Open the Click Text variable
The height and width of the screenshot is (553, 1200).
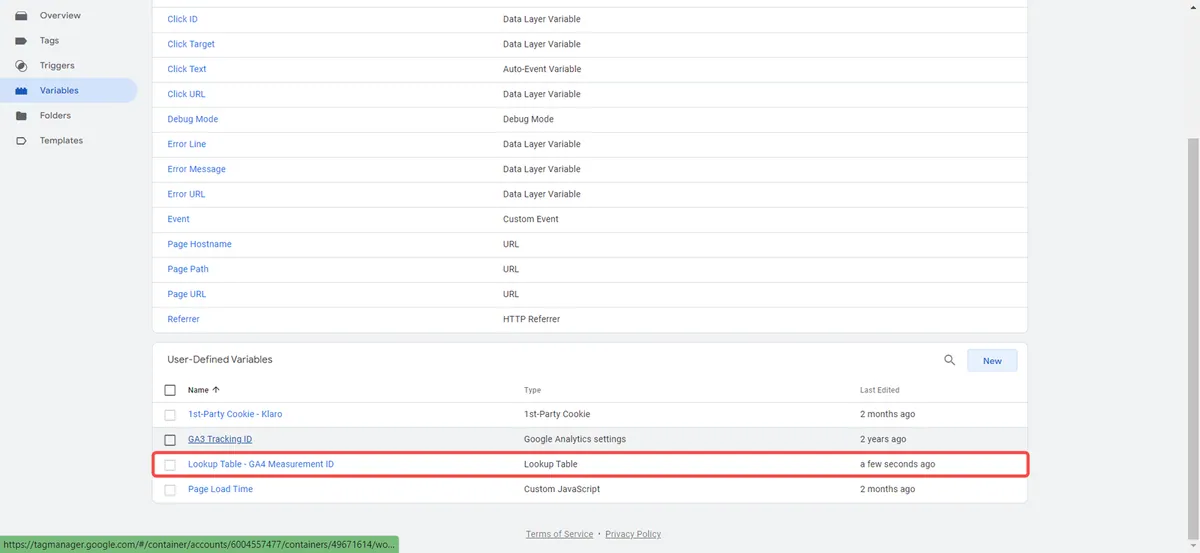coord(187,69)
